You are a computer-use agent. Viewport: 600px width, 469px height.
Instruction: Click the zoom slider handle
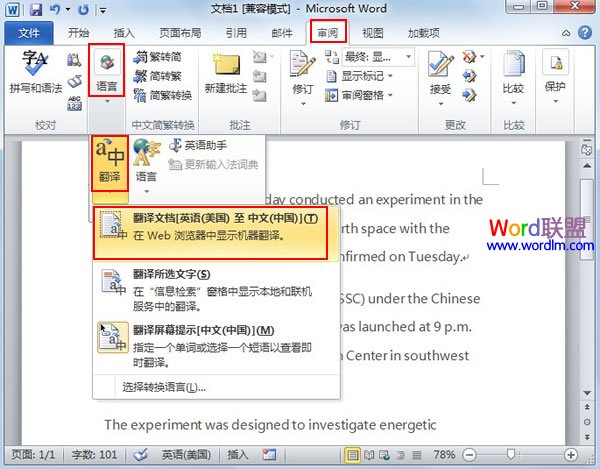[510, 454]
